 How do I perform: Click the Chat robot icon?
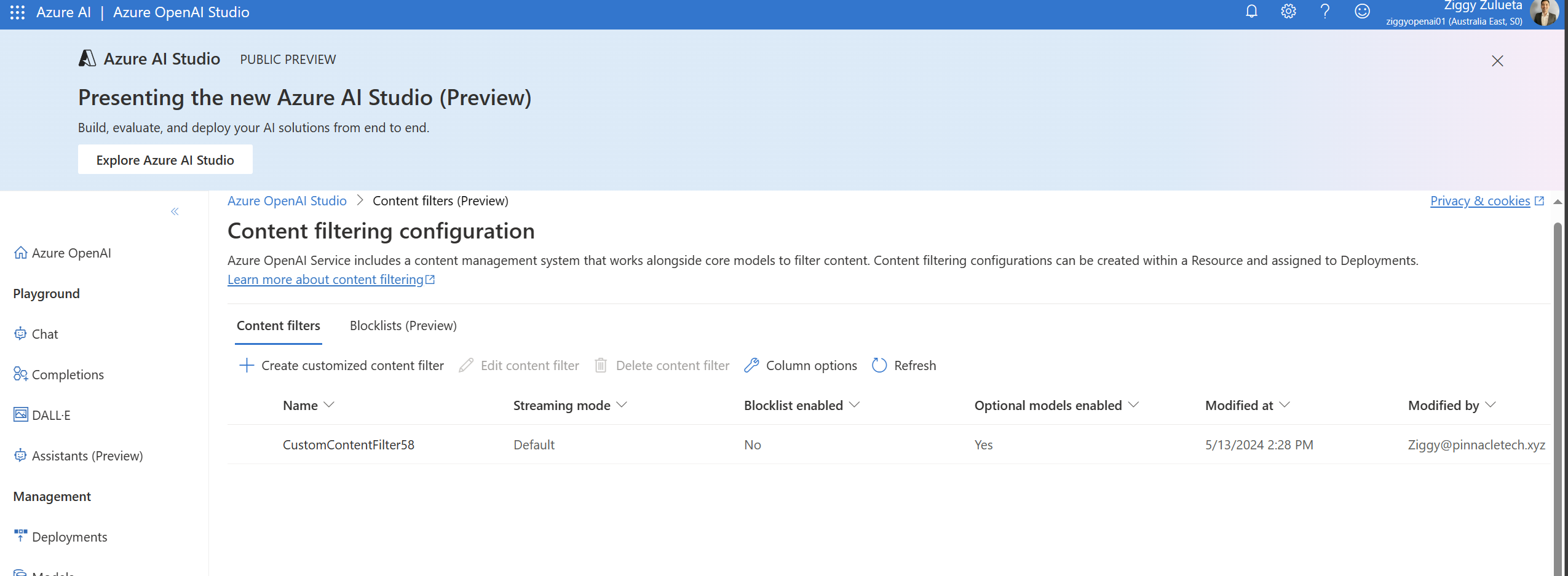coord(20,334)
